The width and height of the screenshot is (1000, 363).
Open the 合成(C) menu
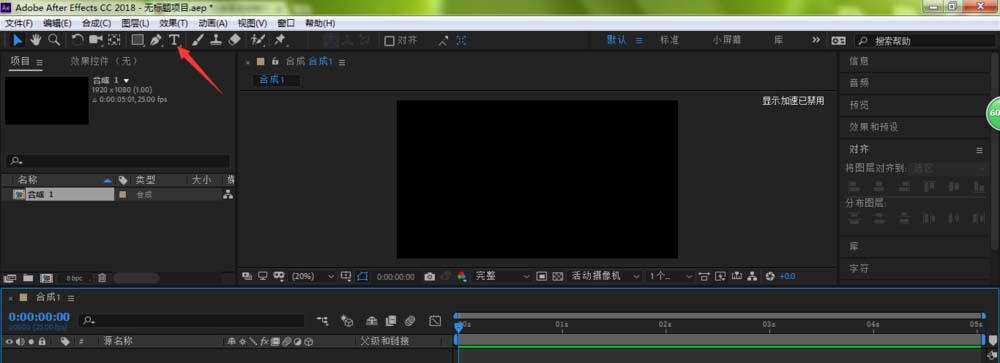(x=96, y=23)
